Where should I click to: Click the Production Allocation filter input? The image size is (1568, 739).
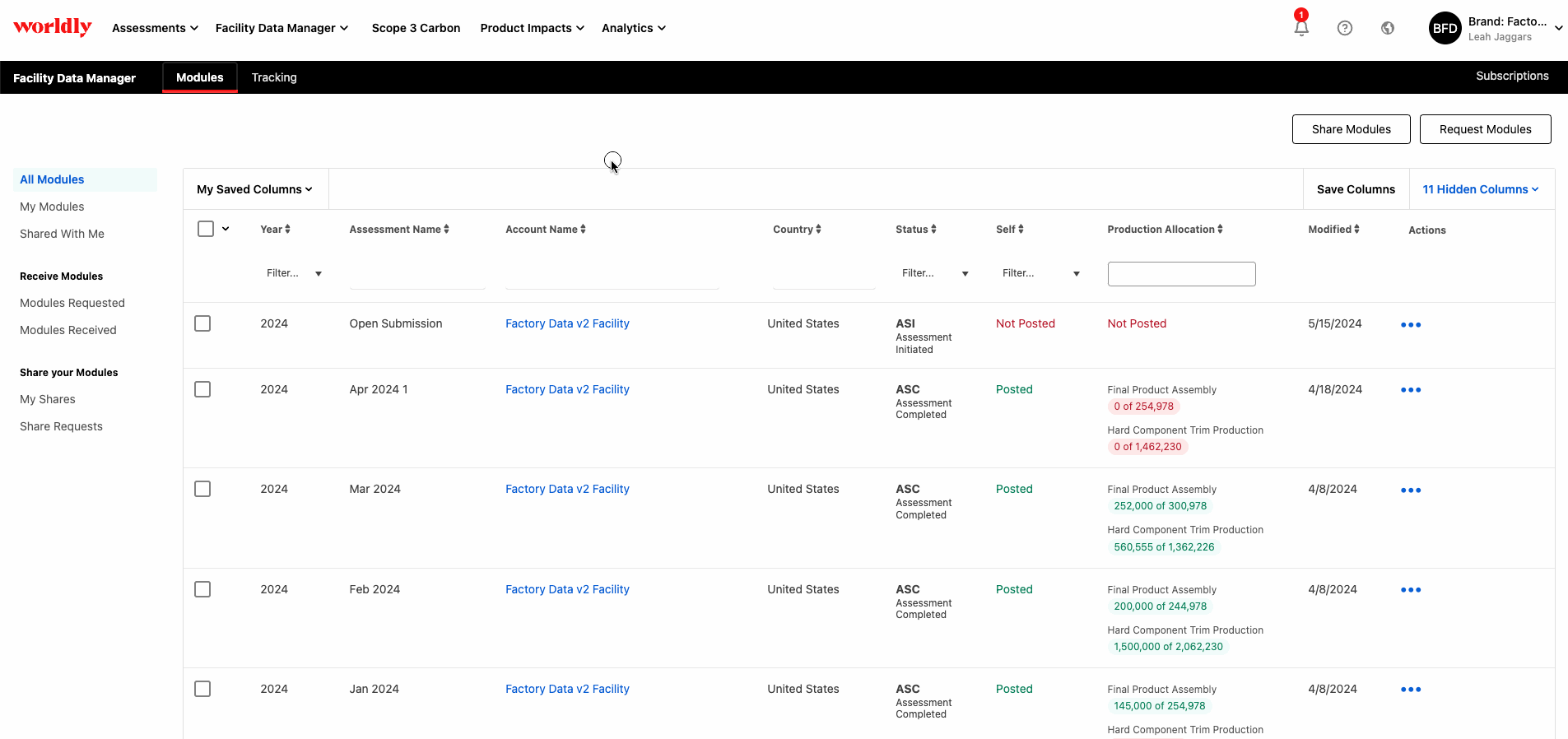[x=1181, y=274]
